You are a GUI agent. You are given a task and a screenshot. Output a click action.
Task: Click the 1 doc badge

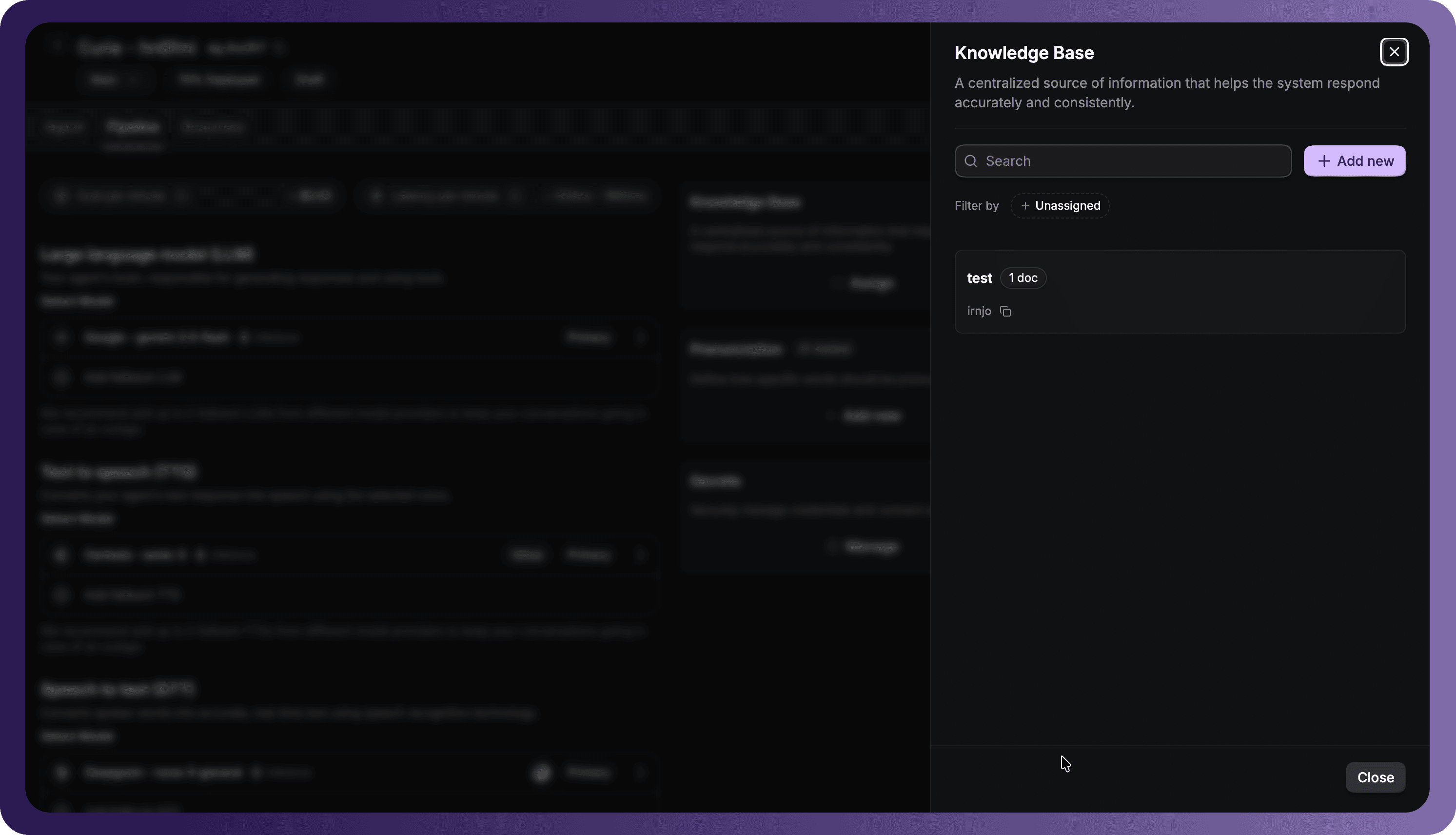(x=1023, y=278)
